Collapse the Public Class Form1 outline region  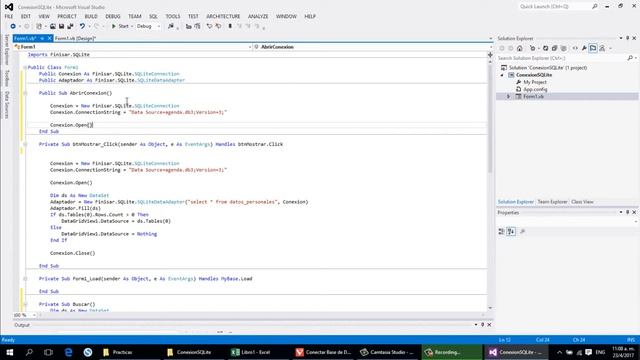(25, 67)
